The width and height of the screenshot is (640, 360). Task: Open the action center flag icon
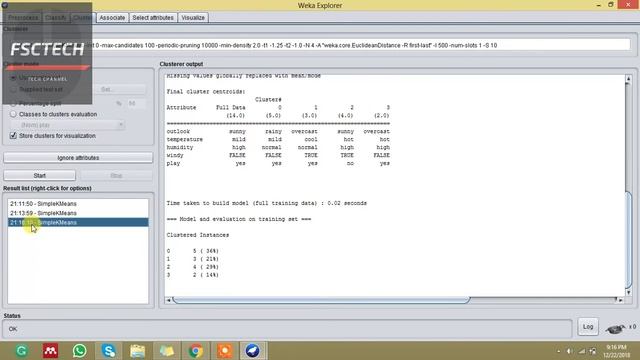593,351
